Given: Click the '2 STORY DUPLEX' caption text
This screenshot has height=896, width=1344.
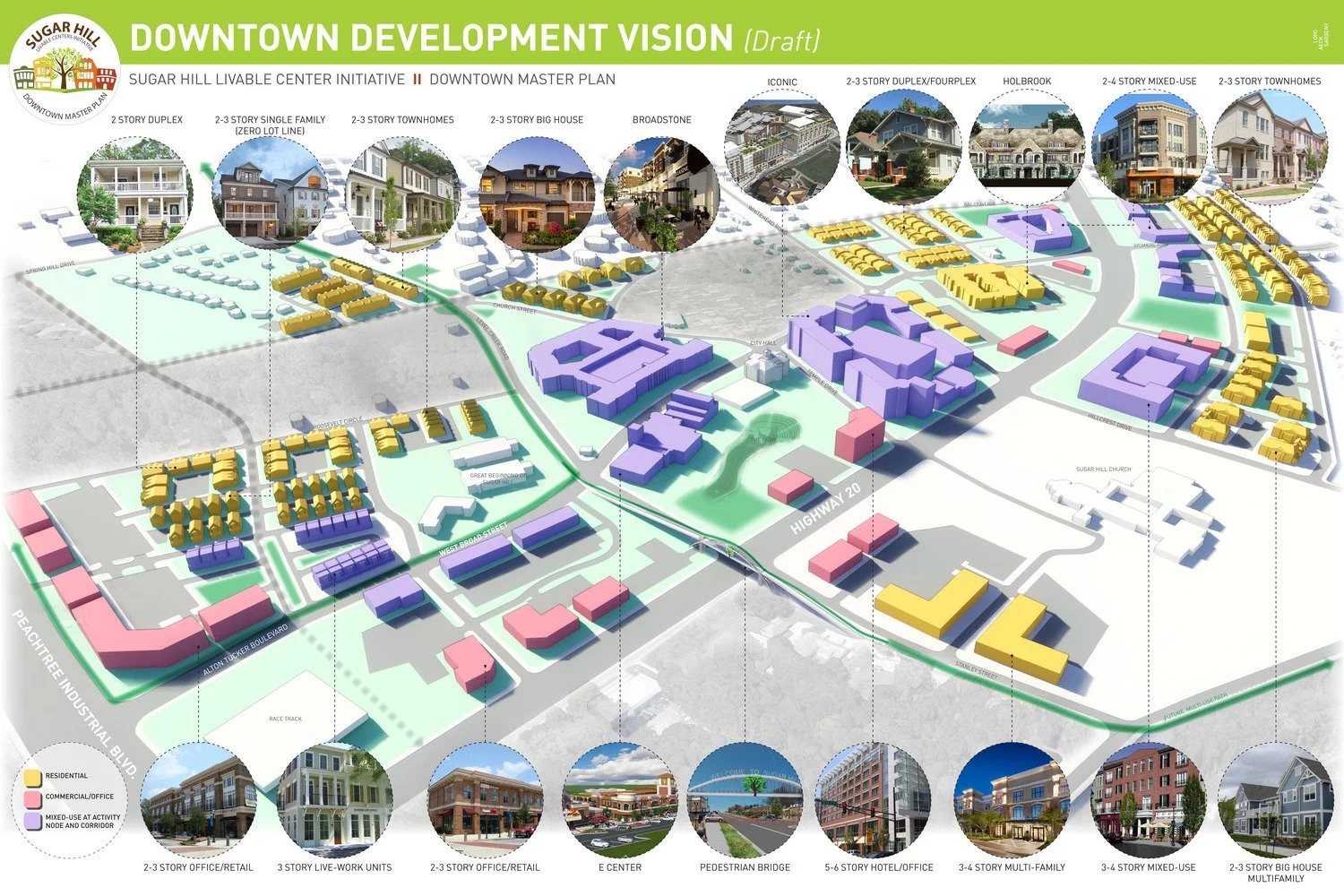Looking at the screenshot, I should [x=147, y=119].
